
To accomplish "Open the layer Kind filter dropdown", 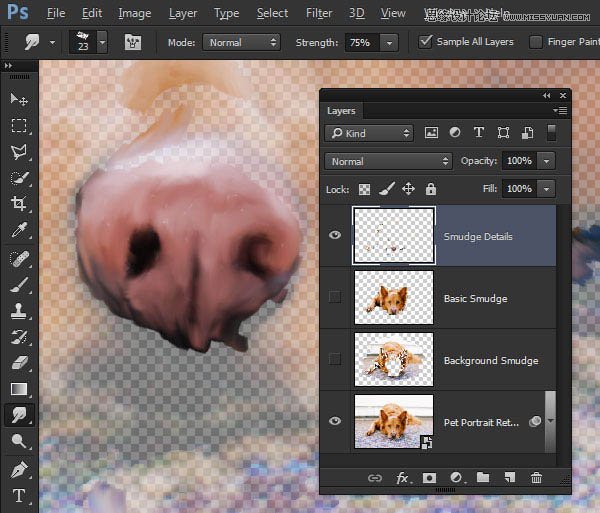I will [369, 133].
